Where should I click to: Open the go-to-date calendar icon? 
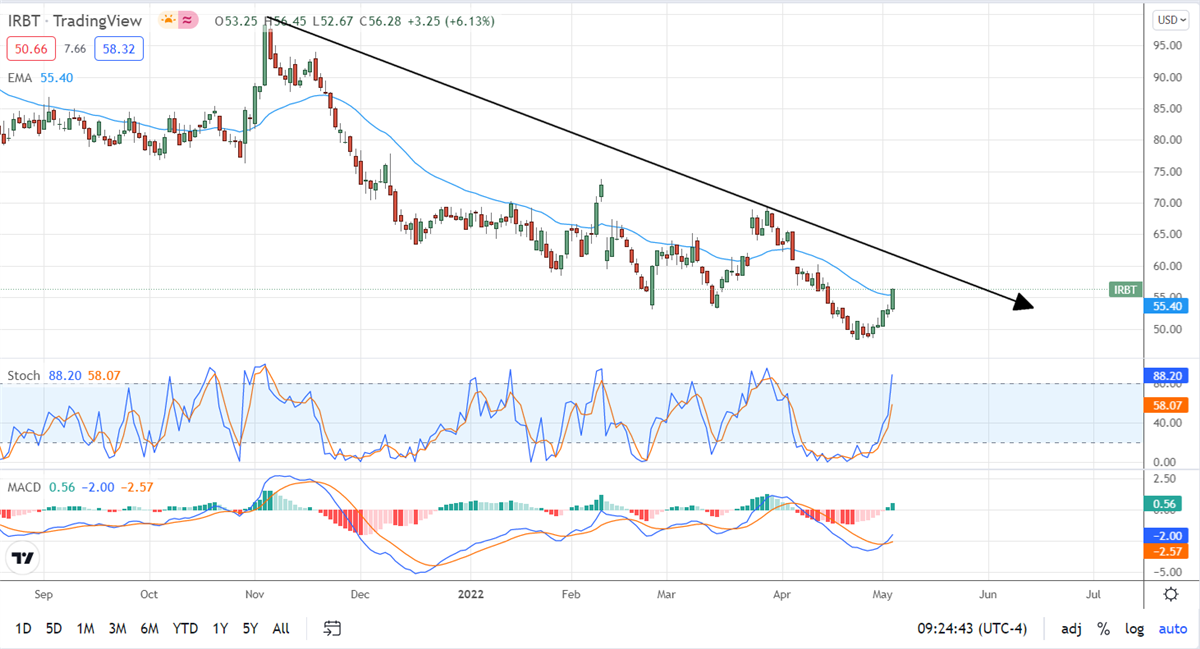(x=332, y=629)
